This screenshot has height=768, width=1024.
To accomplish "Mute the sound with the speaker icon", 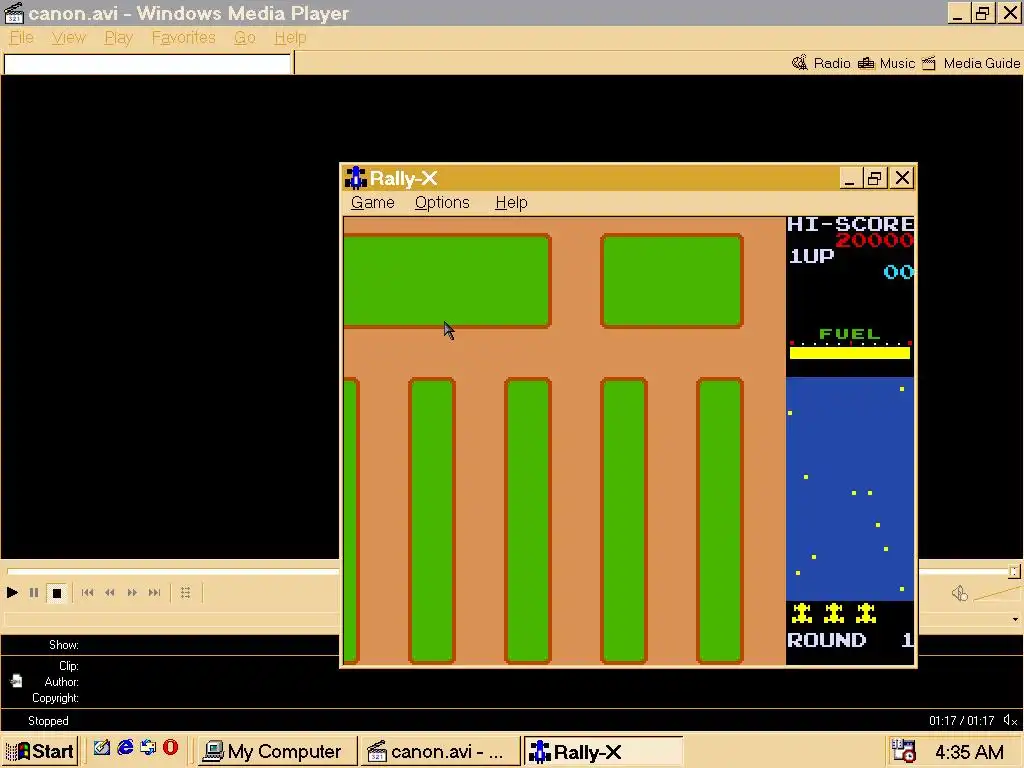I will tap(959, 593).
